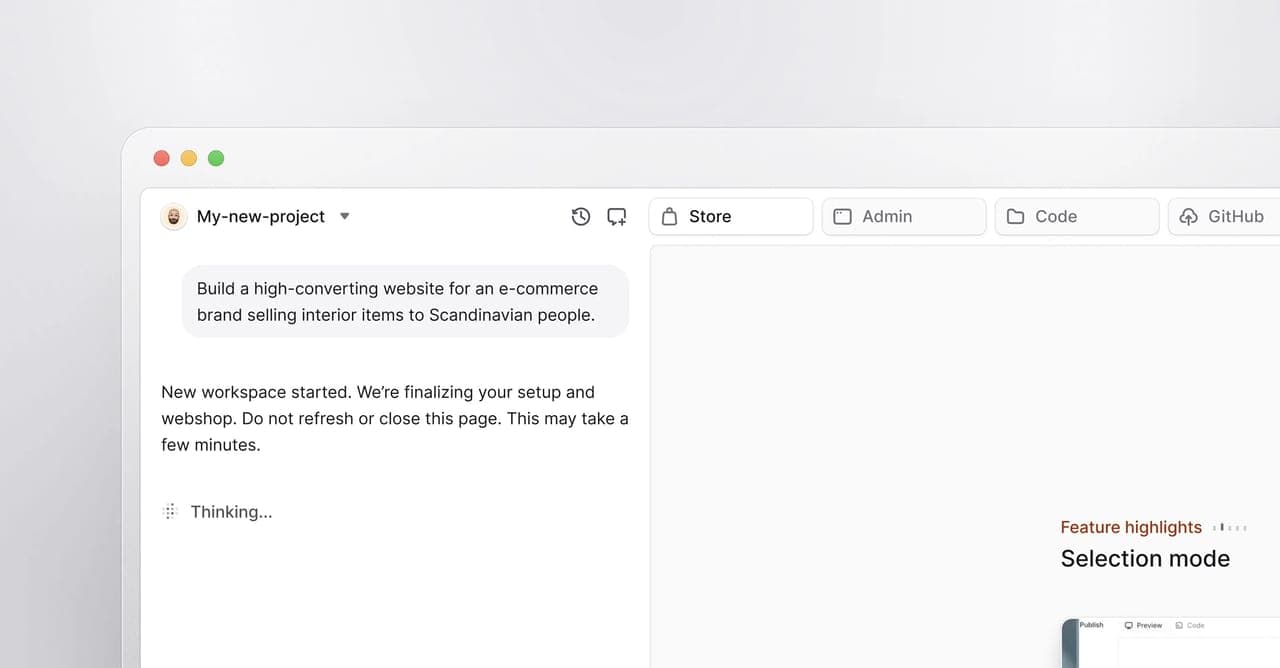Image resolution: width=1280 pixels, height=668 pixels.
Task: Maximize the window with the green button
Action: point(216,158)
